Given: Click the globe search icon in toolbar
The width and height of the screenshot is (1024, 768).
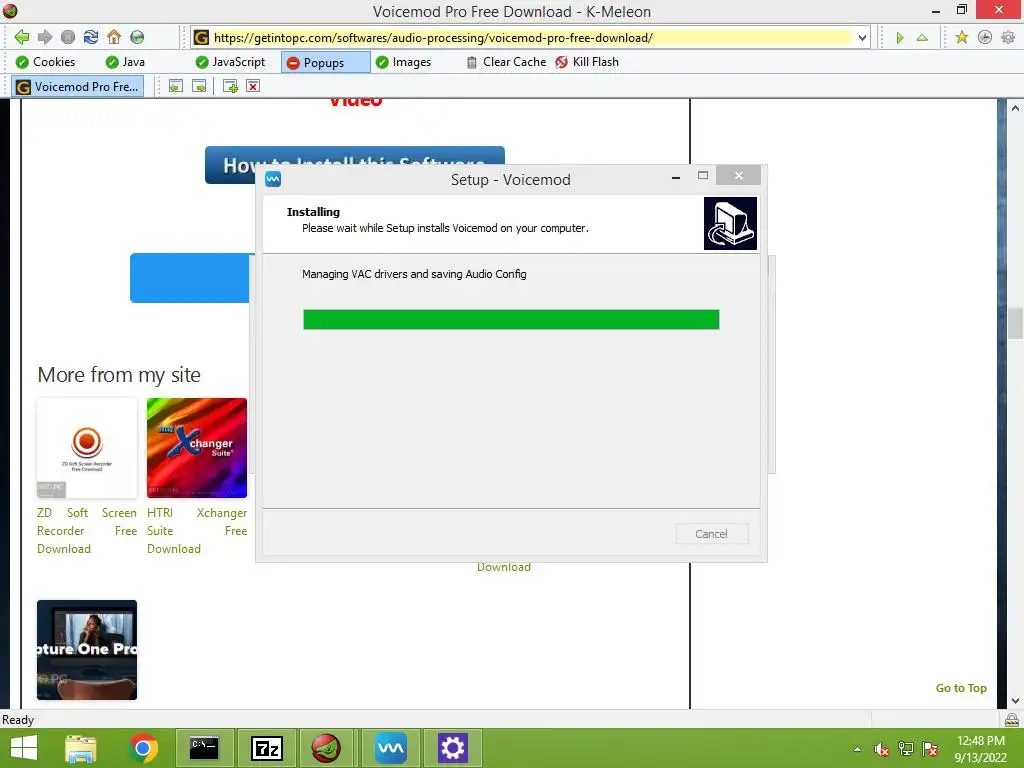Looking at the screenshot, I should tap(137, 37).
